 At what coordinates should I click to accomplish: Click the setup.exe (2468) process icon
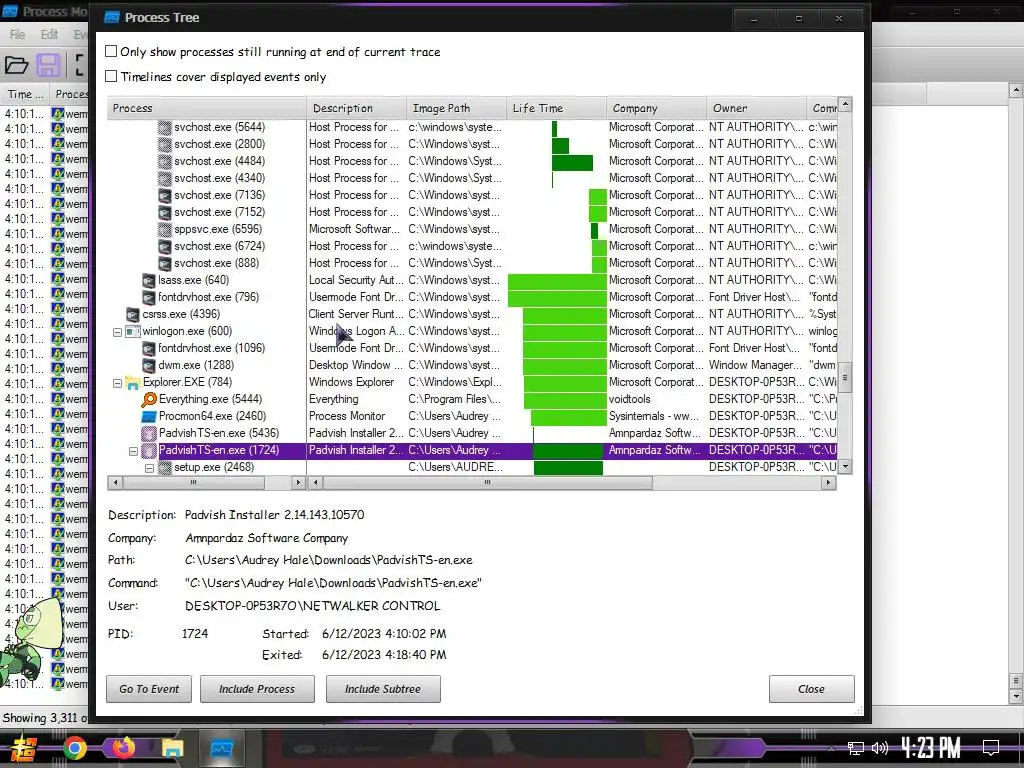click(x=165, y=467)
